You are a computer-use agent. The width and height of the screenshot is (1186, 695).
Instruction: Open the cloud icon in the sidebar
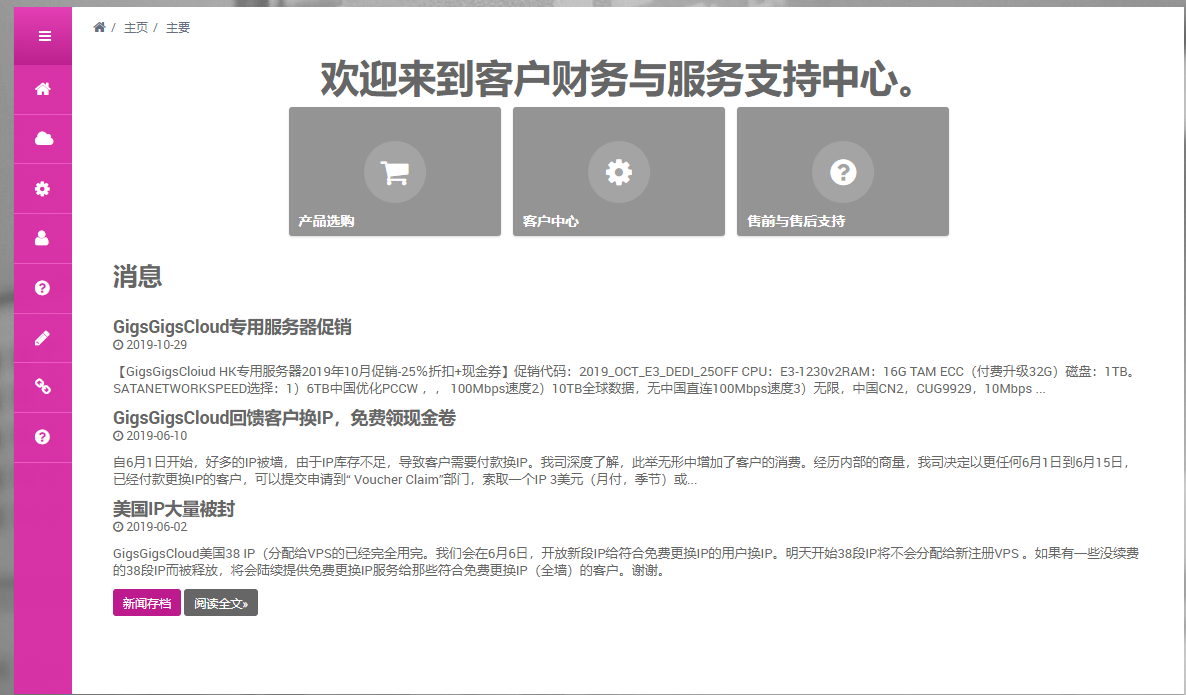click(43, 139)
